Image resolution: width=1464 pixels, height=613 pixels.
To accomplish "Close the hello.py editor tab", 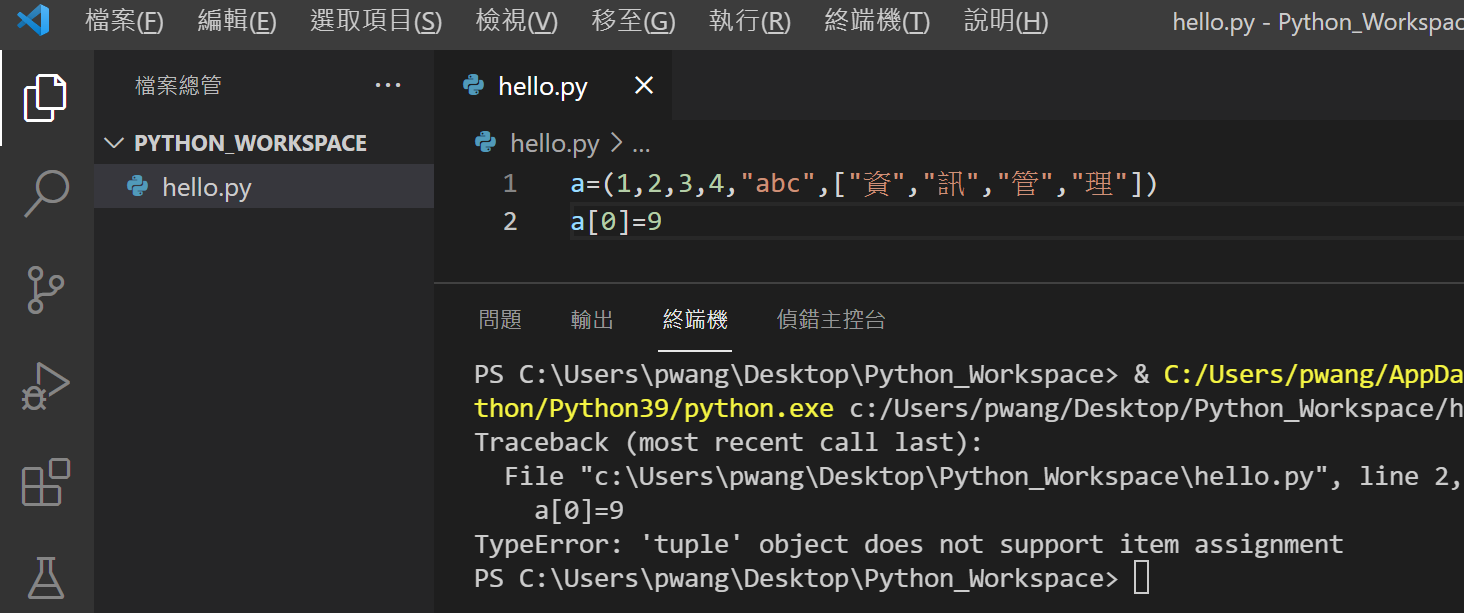I will pyautogui.click(x=644, y=86).
